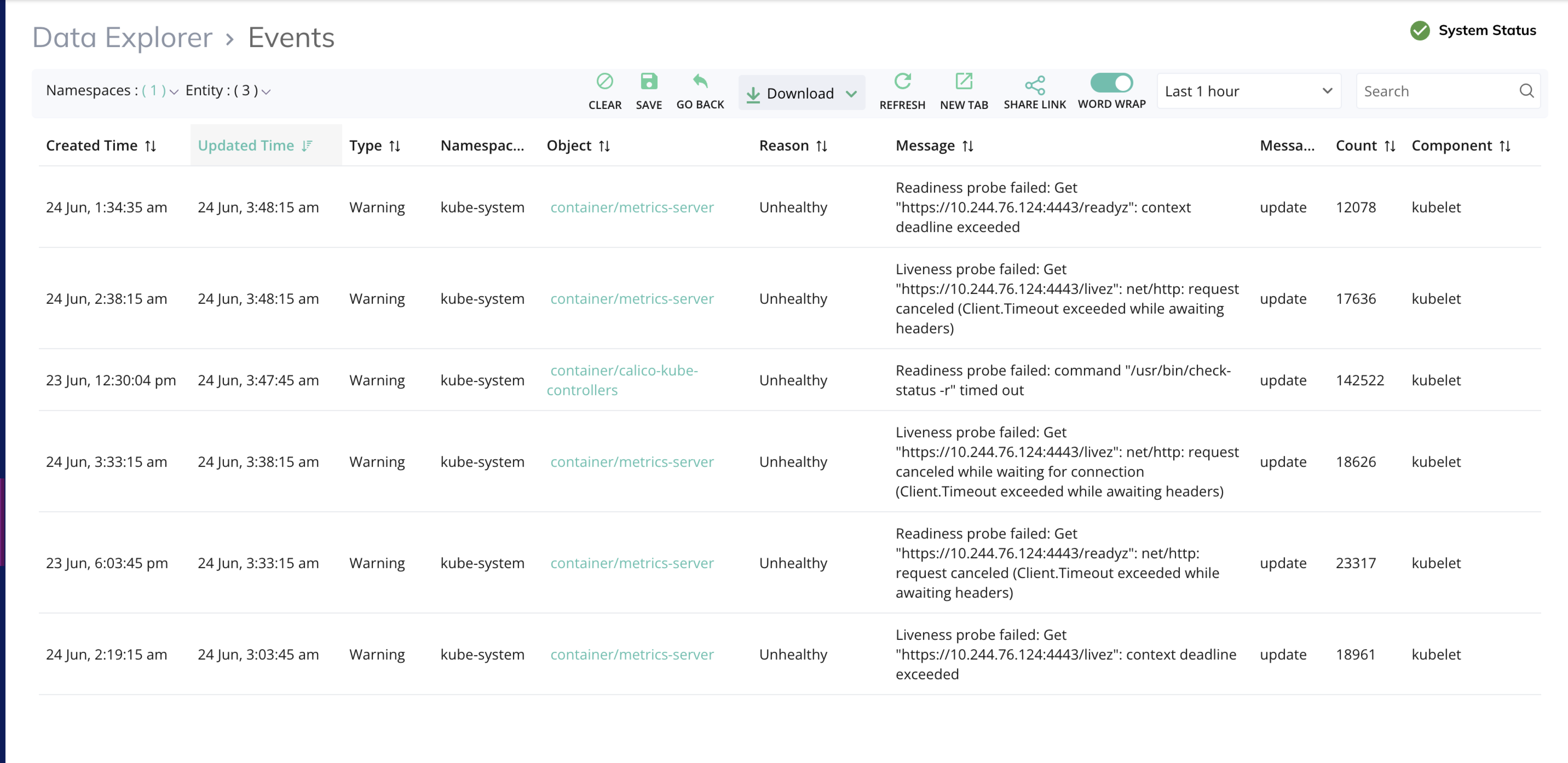The height and width of the screenshot is (763, 1568).
Task: Click the Share Link icon
Action: [x=1034, y=85]
